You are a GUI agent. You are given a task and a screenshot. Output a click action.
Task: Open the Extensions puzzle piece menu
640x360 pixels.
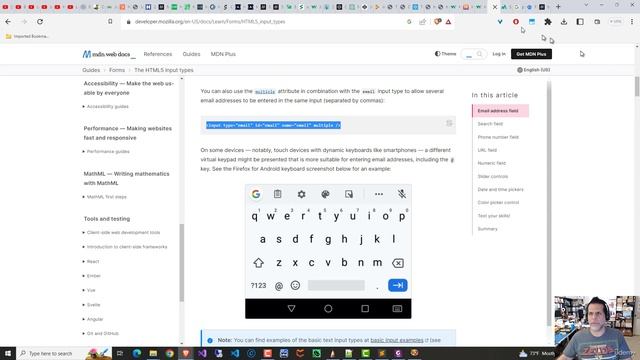click(548, 22)
